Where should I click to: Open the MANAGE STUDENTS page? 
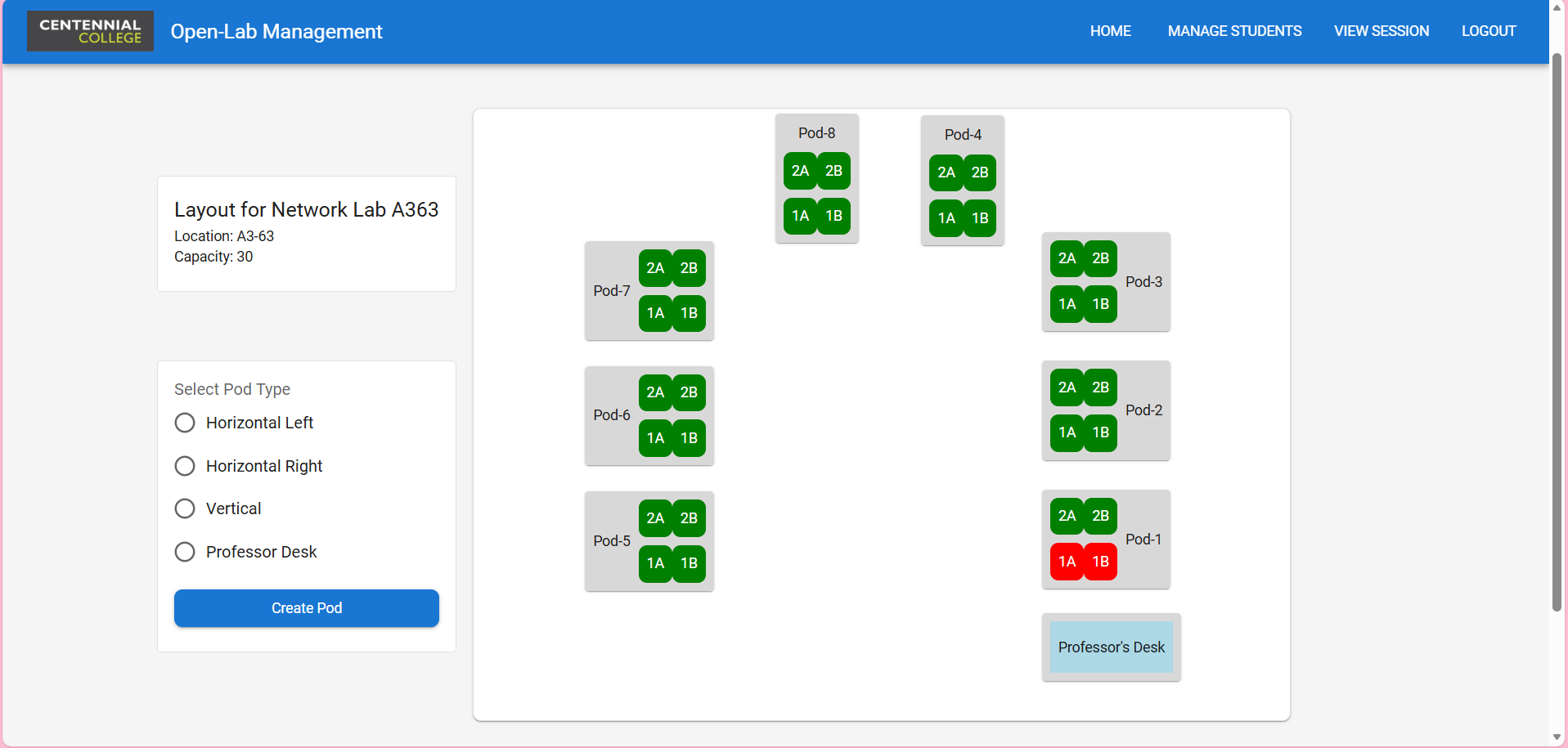(x=1233, y=31)
